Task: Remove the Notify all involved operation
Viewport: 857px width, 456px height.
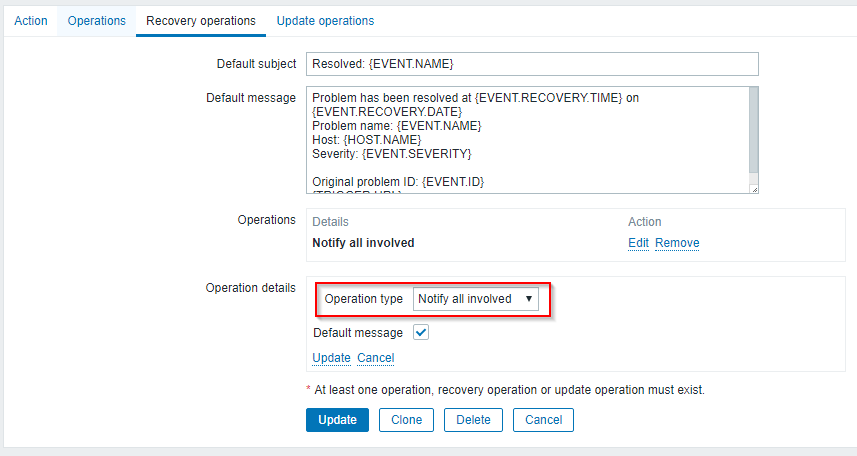Action: pos(677,243)
